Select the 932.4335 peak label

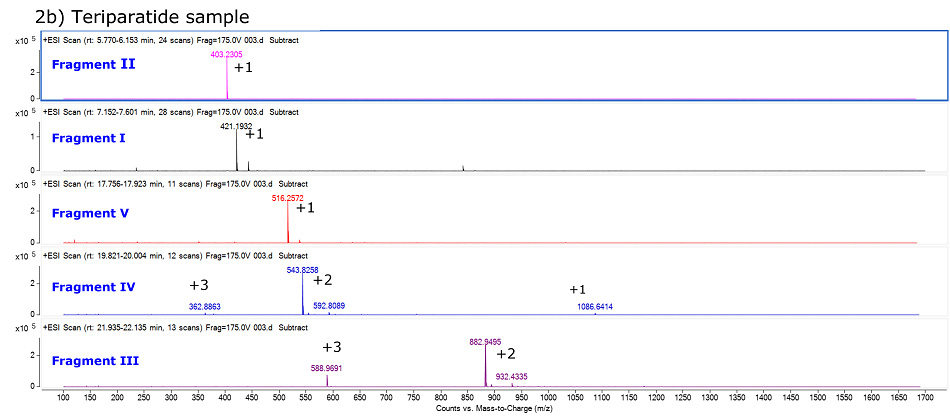coord(513,377)
